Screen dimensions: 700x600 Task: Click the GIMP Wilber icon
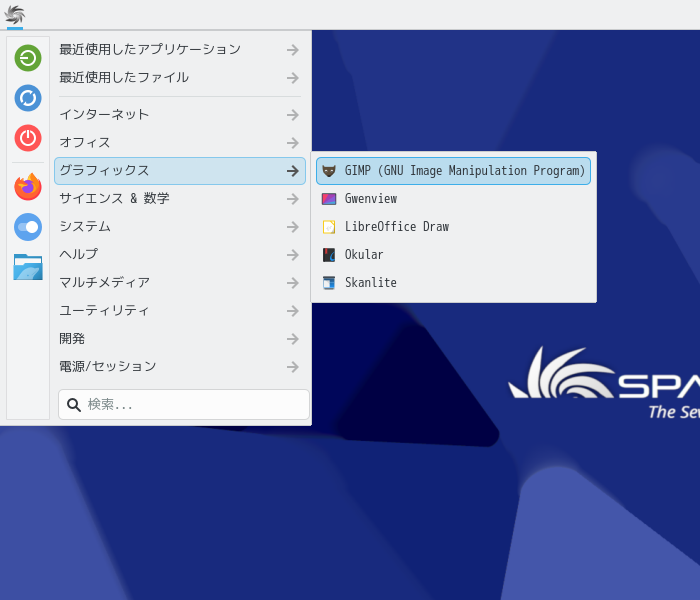coord(329,171)
